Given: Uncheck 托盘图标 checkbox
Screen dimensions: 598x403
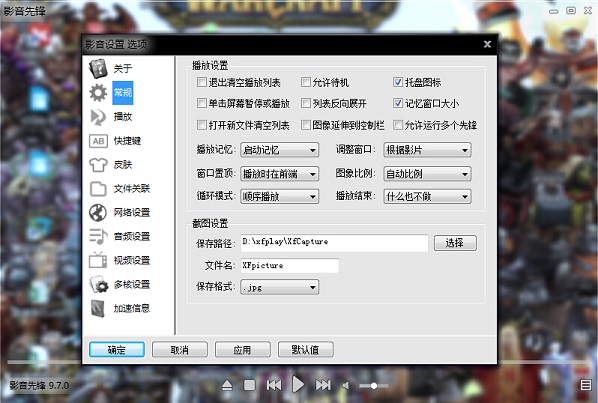Looking at the screenshot, I should point(398,82).
